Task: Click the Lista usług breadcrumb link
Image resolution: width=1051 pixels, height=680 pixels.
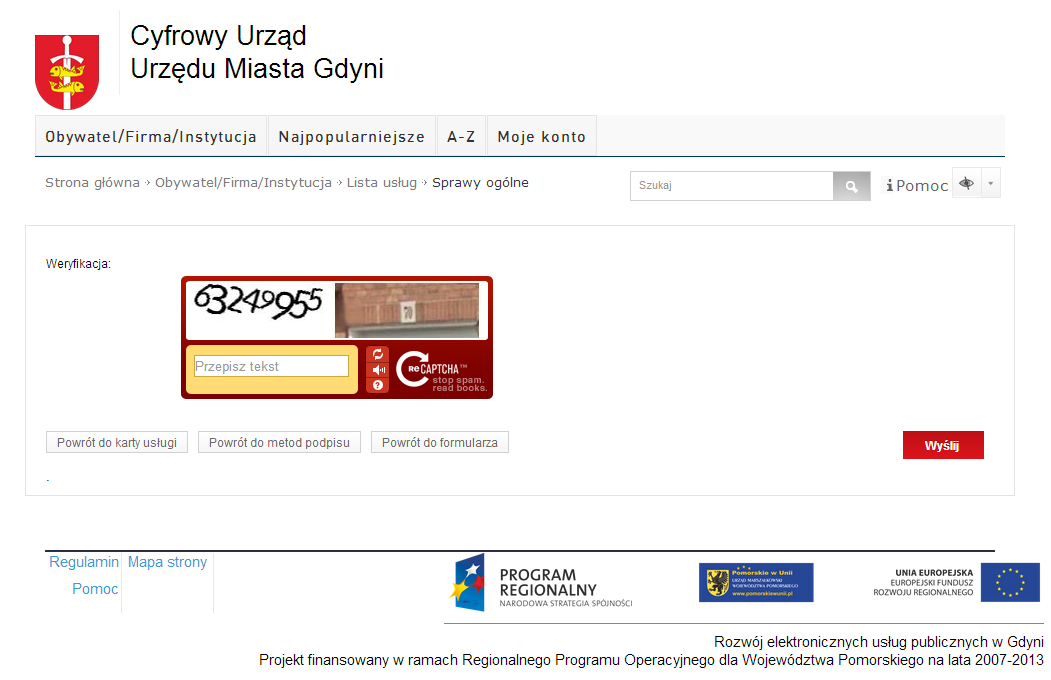Action: coord(382,183)
